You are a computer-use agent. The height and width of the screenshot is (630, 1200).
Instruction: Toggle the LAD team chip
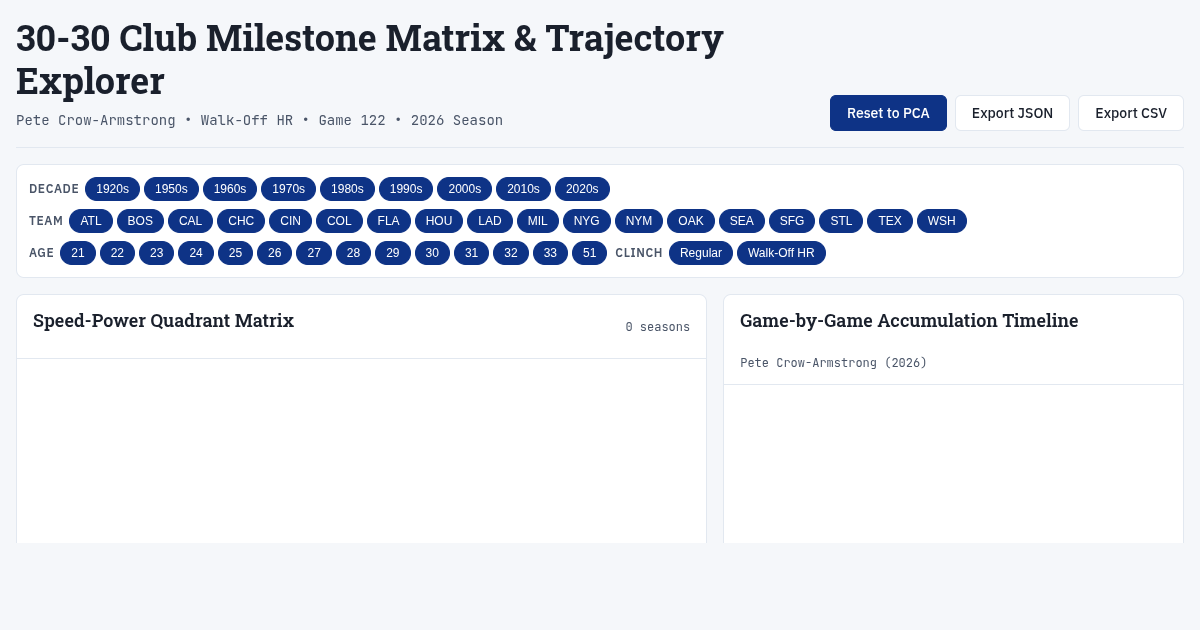pos(490,221)
